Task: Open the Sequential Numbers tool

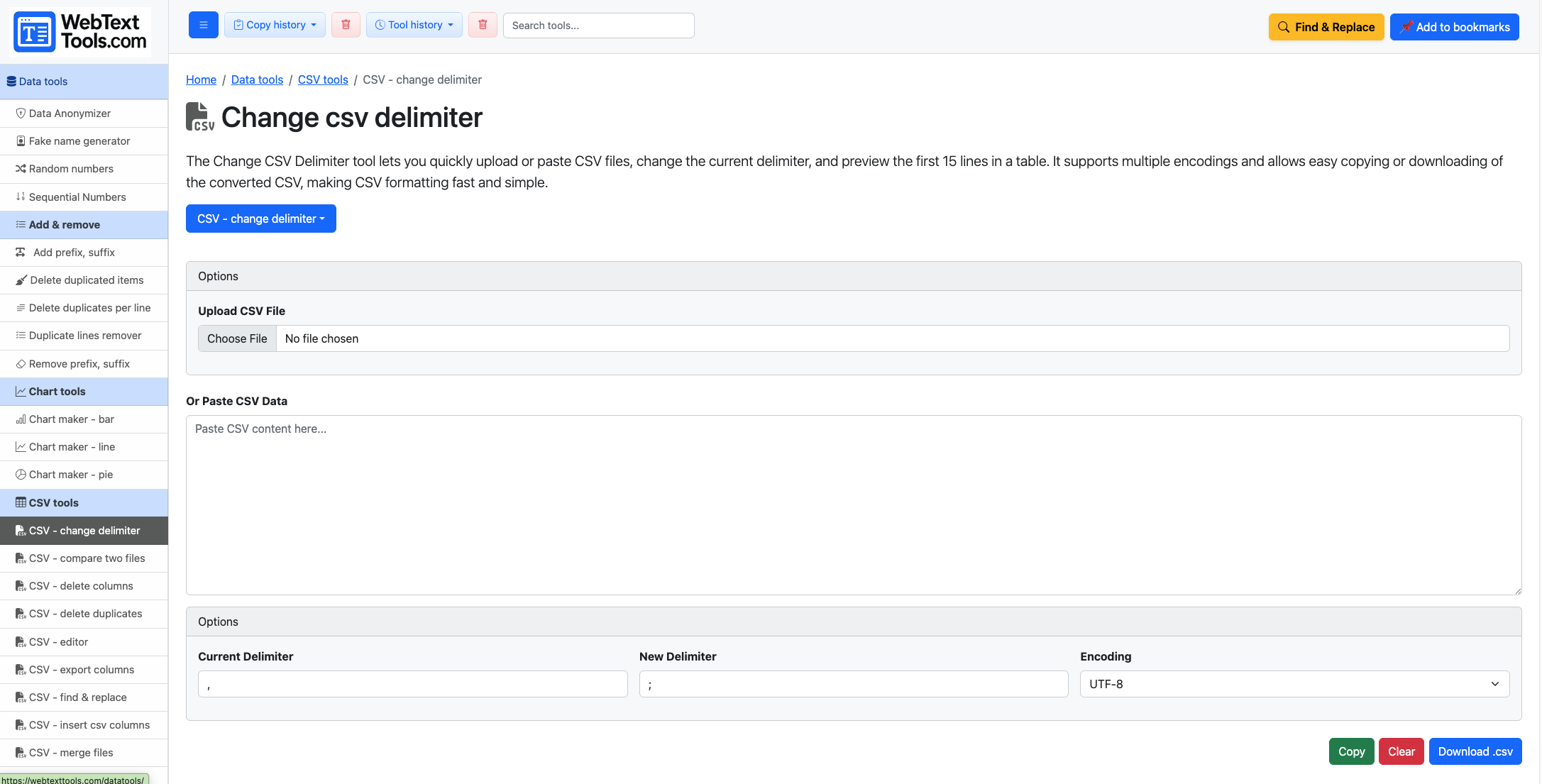Action: click(x=84, y=197)
